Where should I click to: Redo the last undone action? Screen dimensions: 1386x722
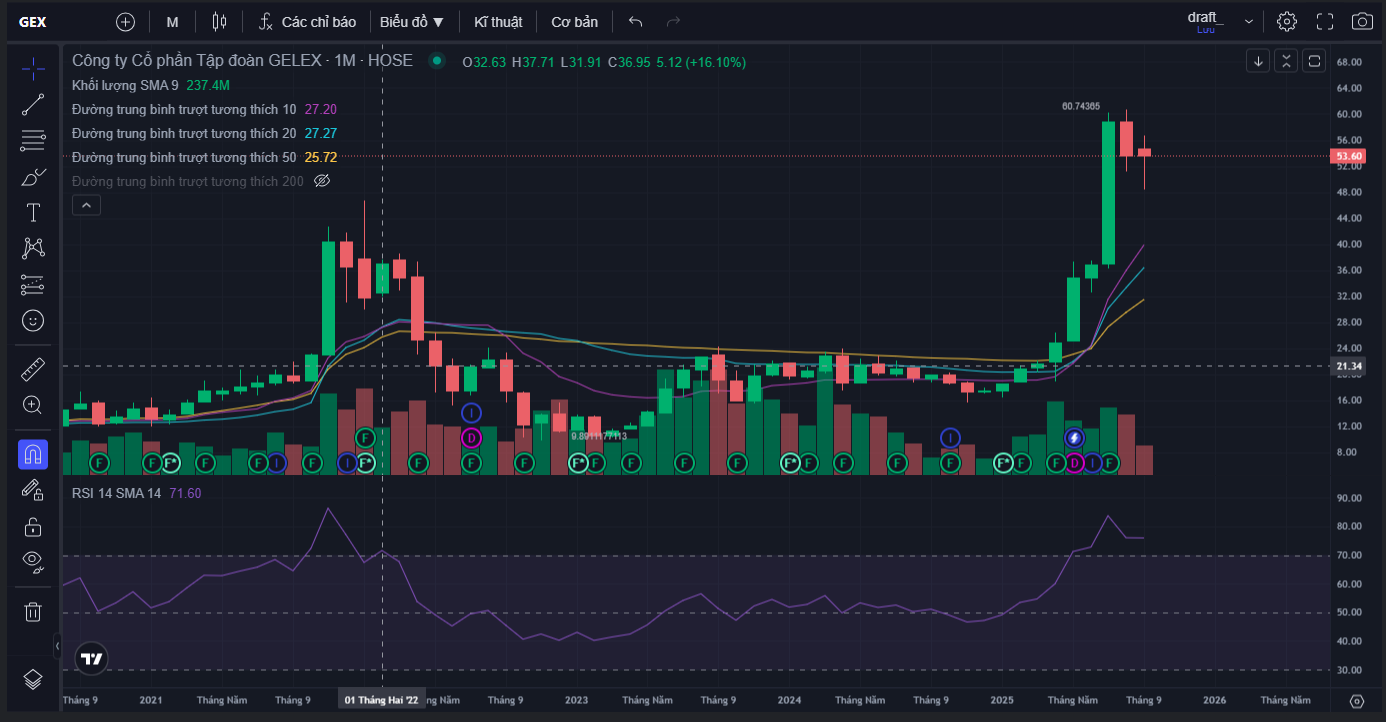point(673,21)
